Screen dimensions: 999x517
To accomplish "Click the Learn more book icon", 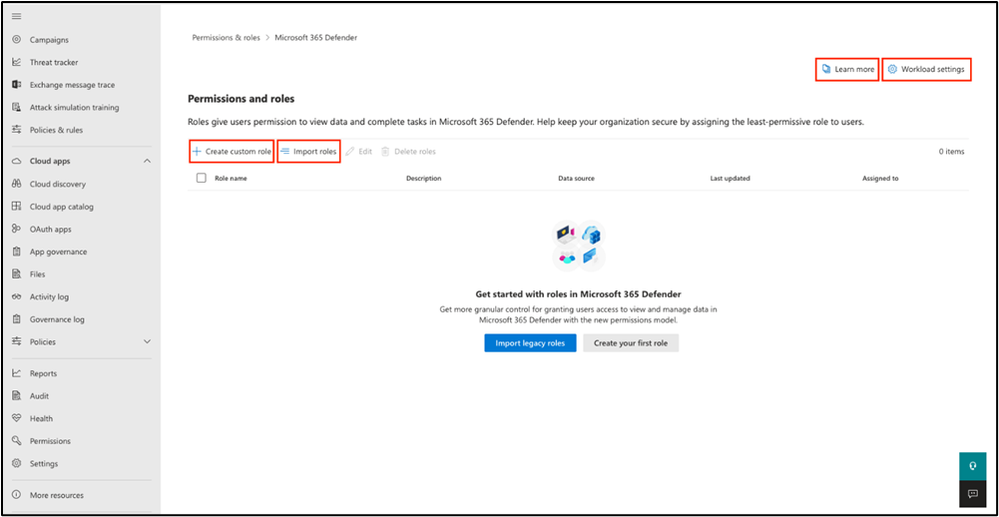I will pos(826,69).
